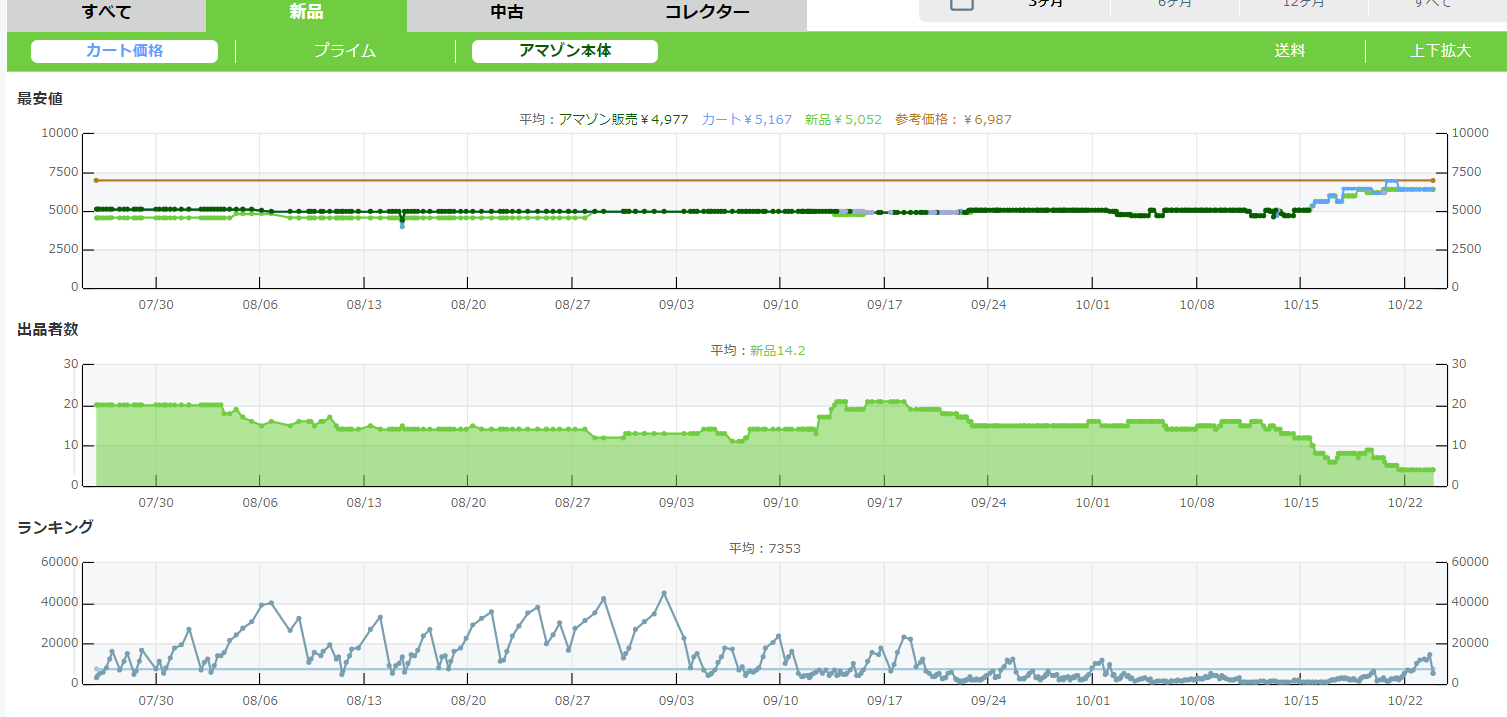
Task: Toggle the アマゾン本体 filter
Action: pyautogui.click(x=564, y=51)
